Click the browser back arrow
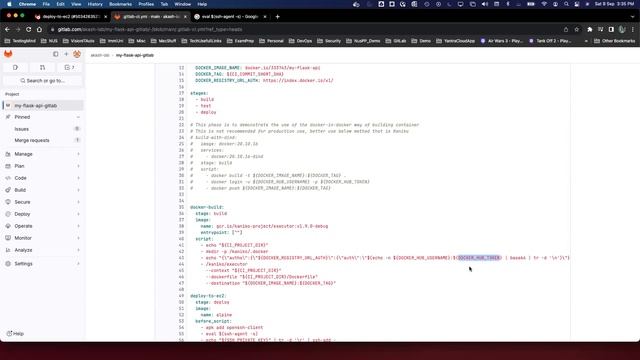Screen dimensions: 640x360 click(7, 29)
